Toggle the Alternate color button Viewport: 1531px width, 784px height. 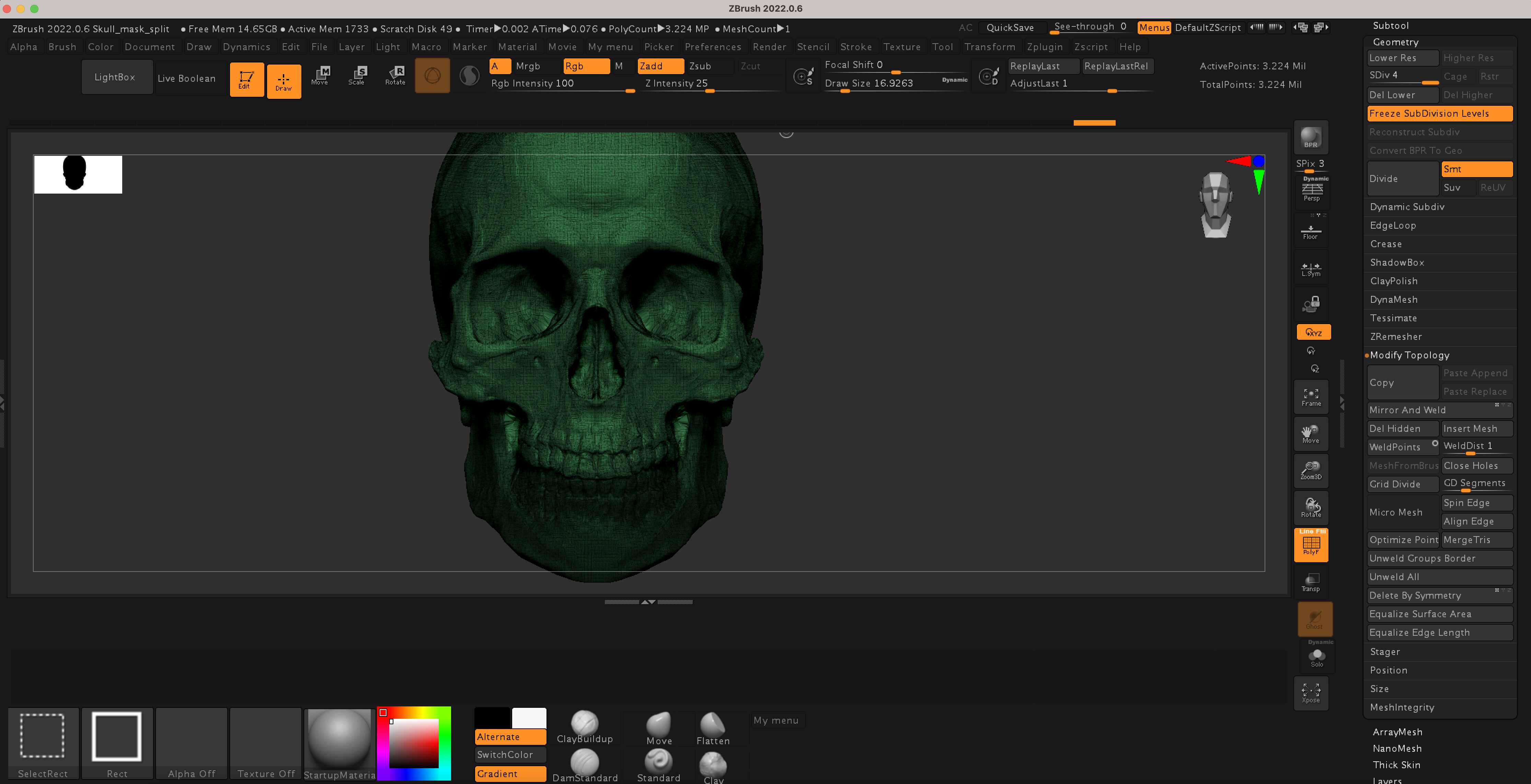click(x=510, y=736)
